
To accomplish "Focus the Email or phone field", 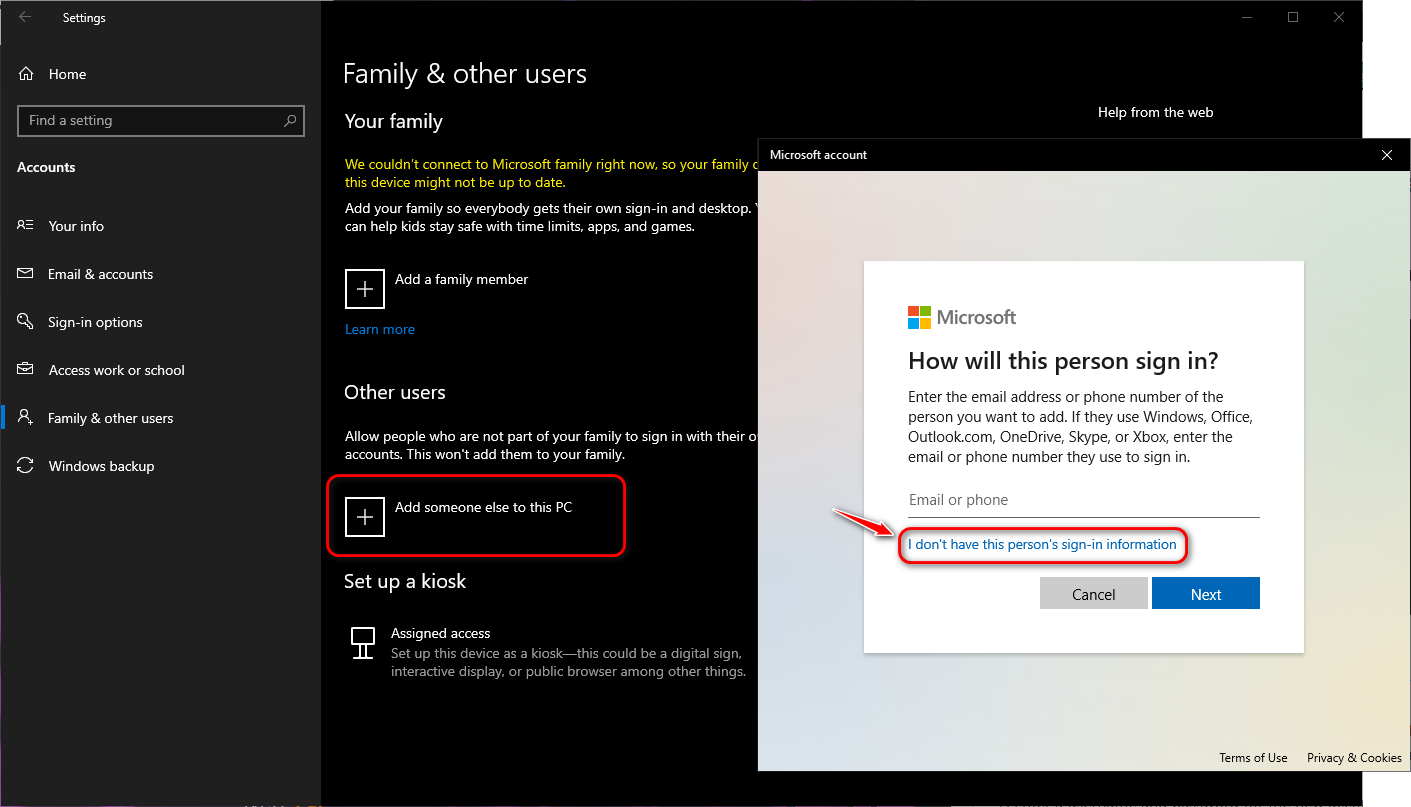I will 1083,500.
